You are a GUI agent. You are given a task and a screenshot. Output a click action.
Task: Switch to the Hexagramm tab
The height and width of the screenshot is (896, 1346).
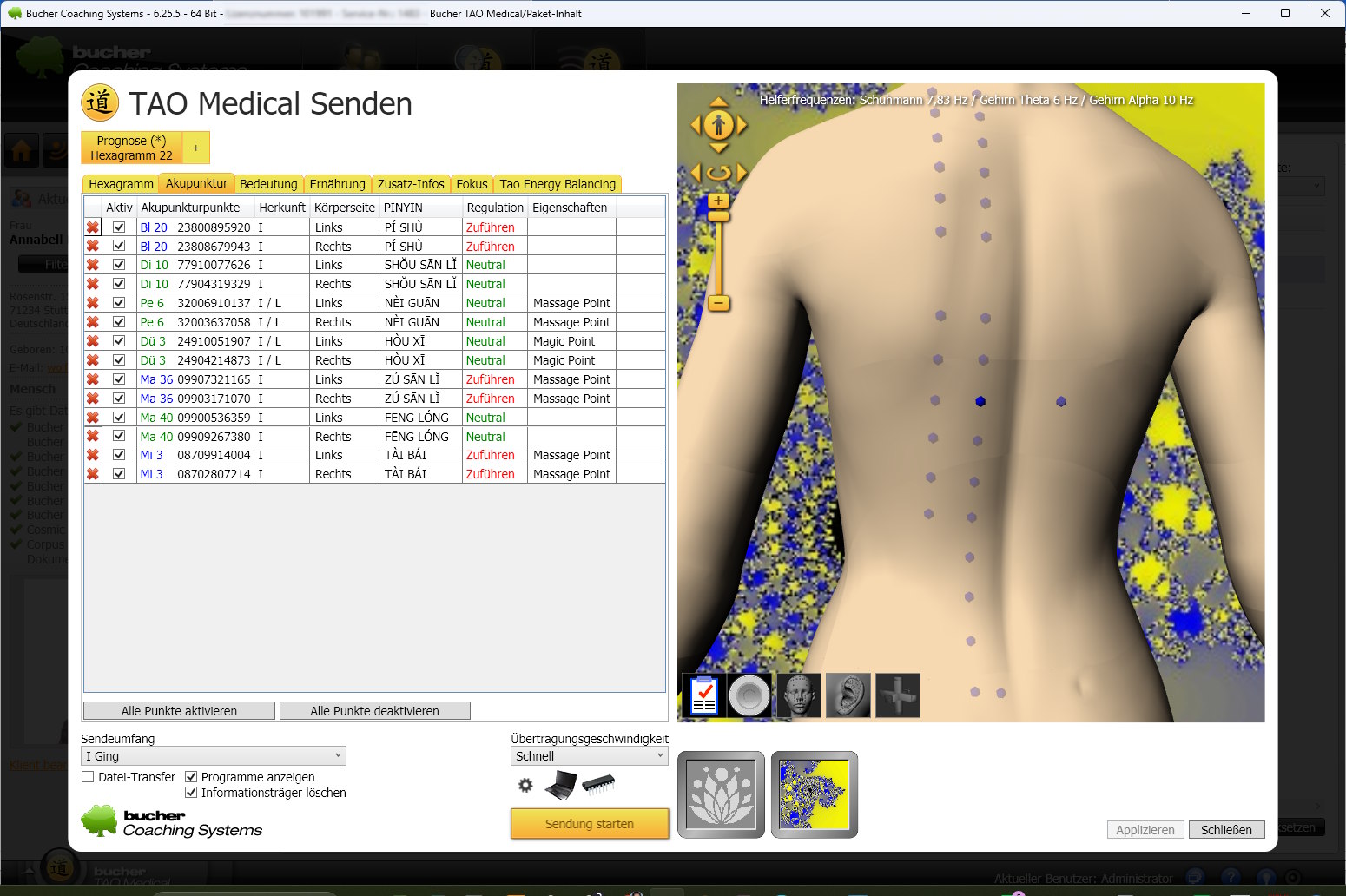click(x=121, y=184)
